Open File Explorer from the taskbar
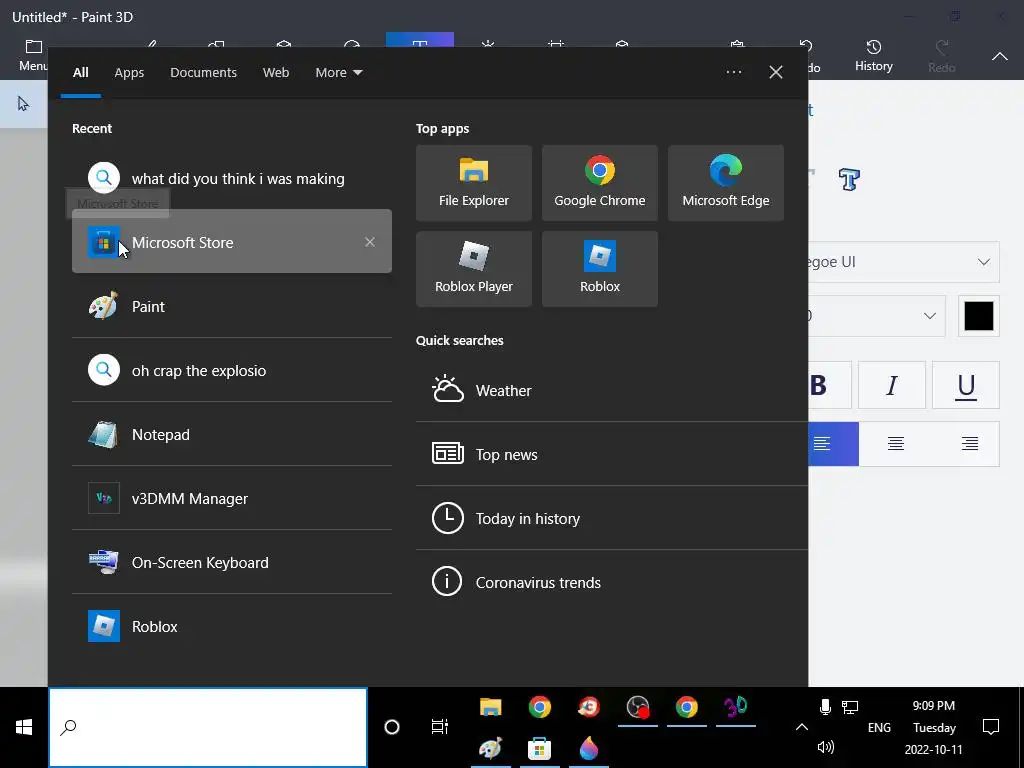Viewport: 1024px width, 768px height. [x=490, y=707]
